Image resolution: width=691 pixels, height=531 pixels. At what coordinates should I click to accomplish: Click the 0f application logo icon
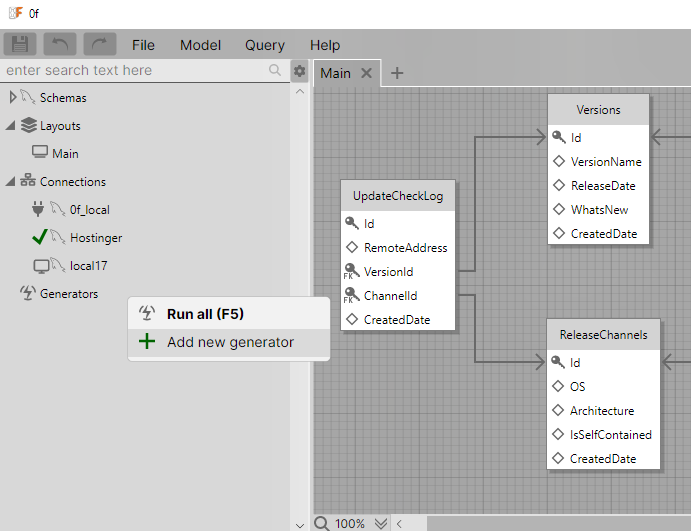16,13
